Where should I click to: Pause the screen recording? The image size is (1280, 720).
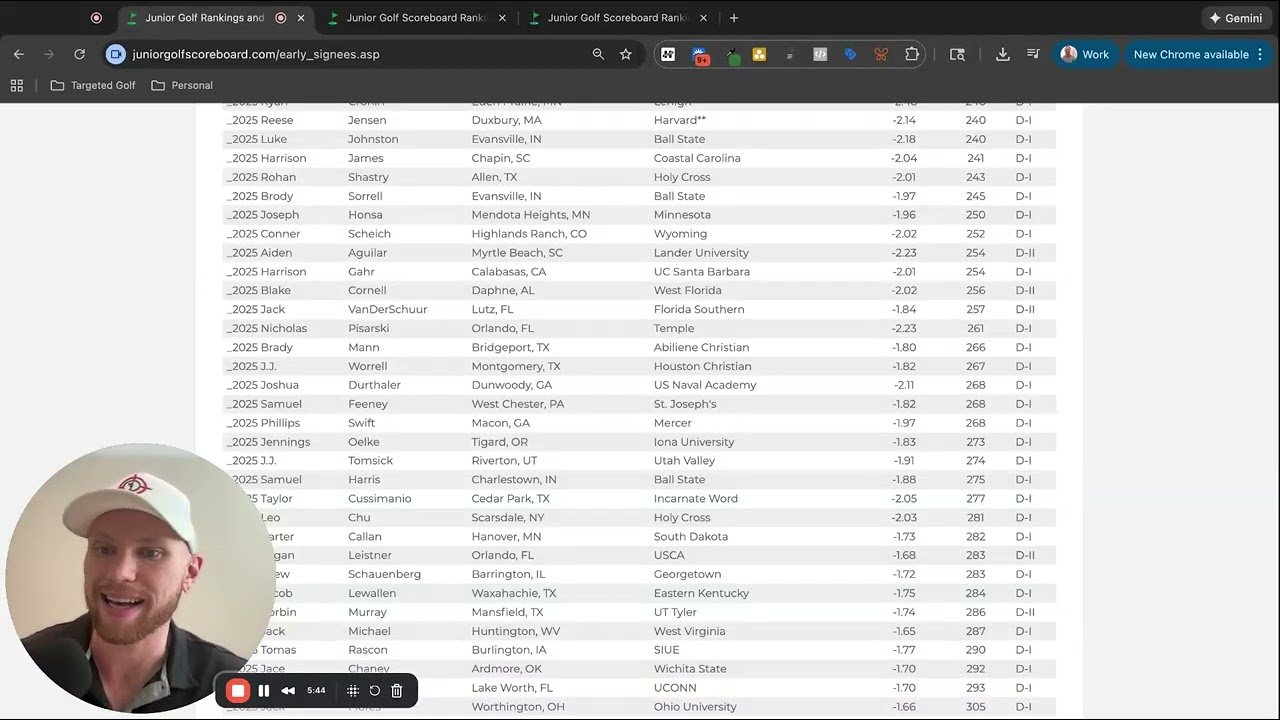point(264,690)
